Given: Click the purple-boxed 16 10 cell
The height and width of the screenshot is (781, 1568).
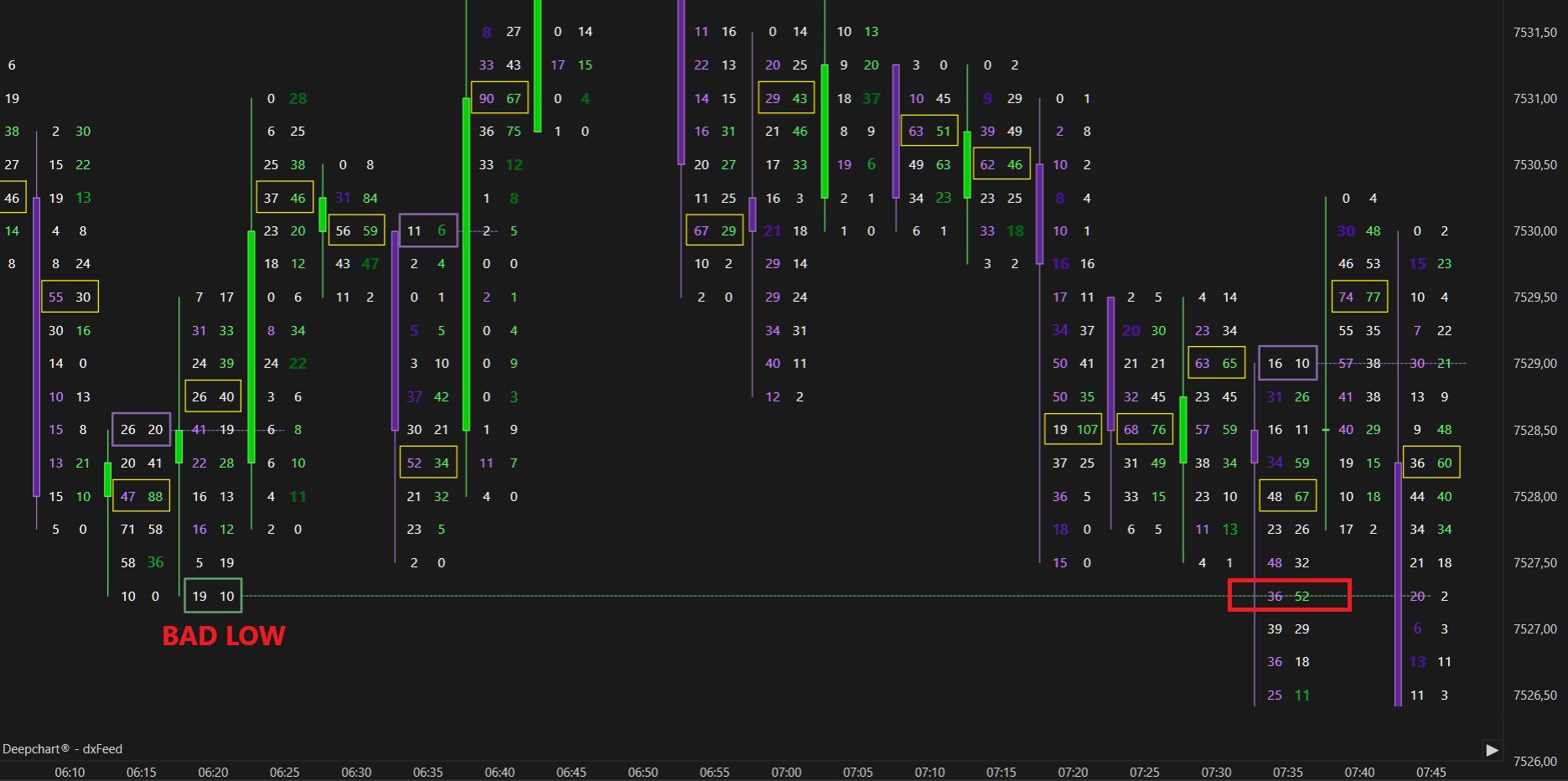Looking at the screenshot, I should (1288, 363).
